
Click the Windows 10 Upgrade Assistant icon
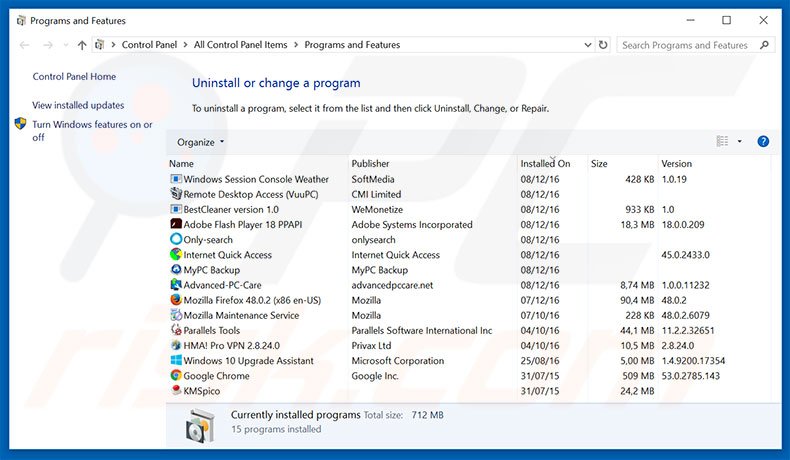point(176,360)
